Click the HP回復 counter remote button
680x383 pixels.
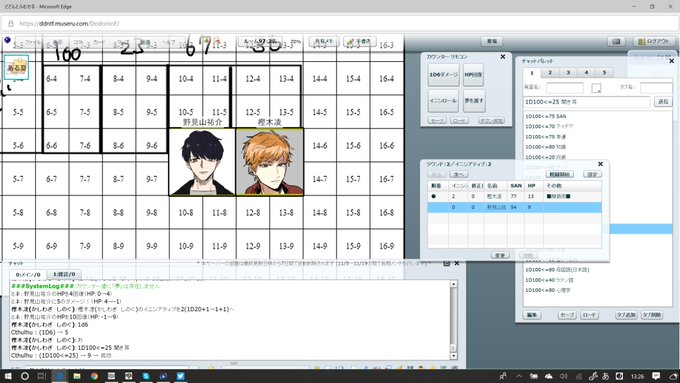tap(474, 75)
